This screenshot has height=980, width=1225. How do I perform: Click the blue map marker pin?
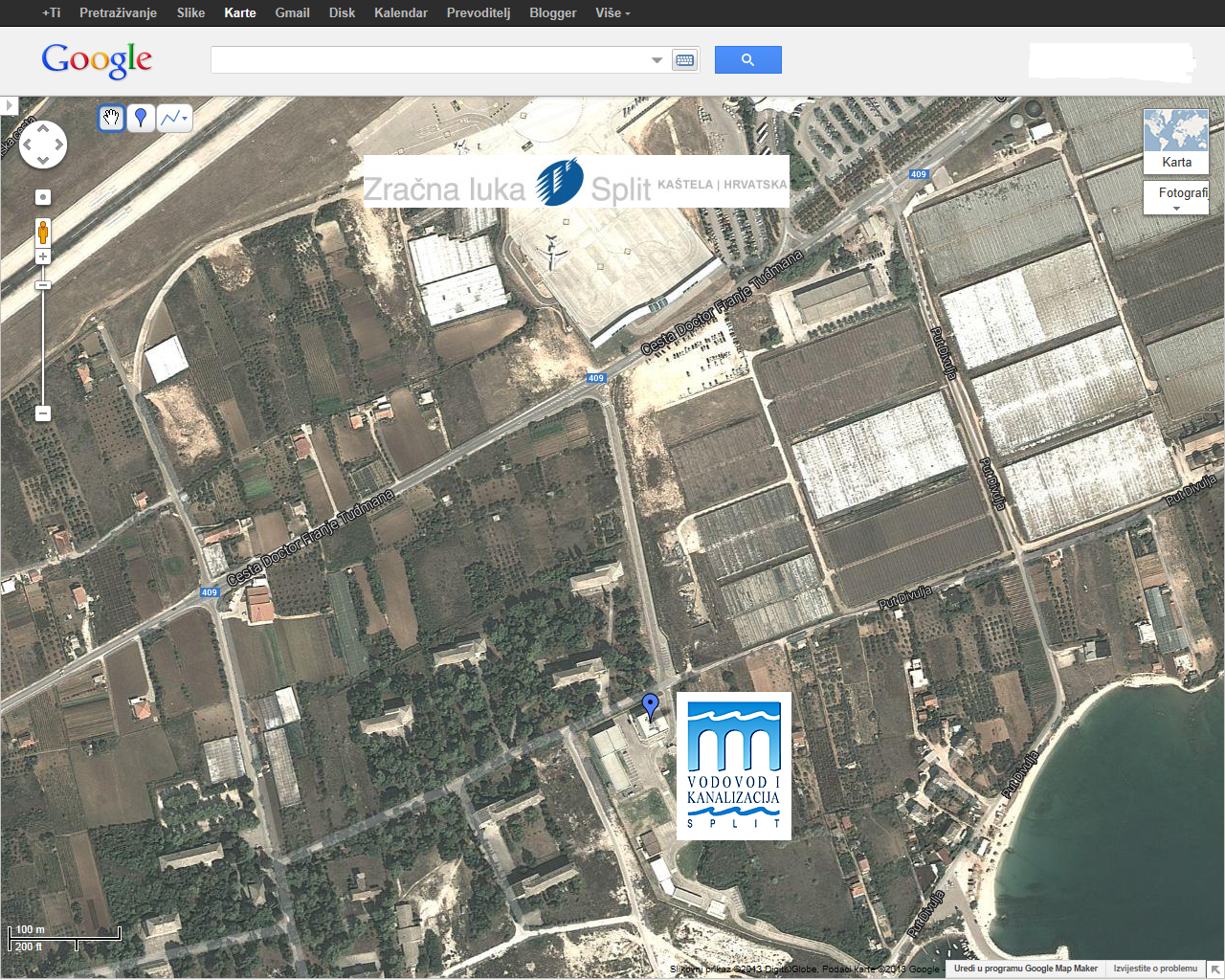(651, 706)
